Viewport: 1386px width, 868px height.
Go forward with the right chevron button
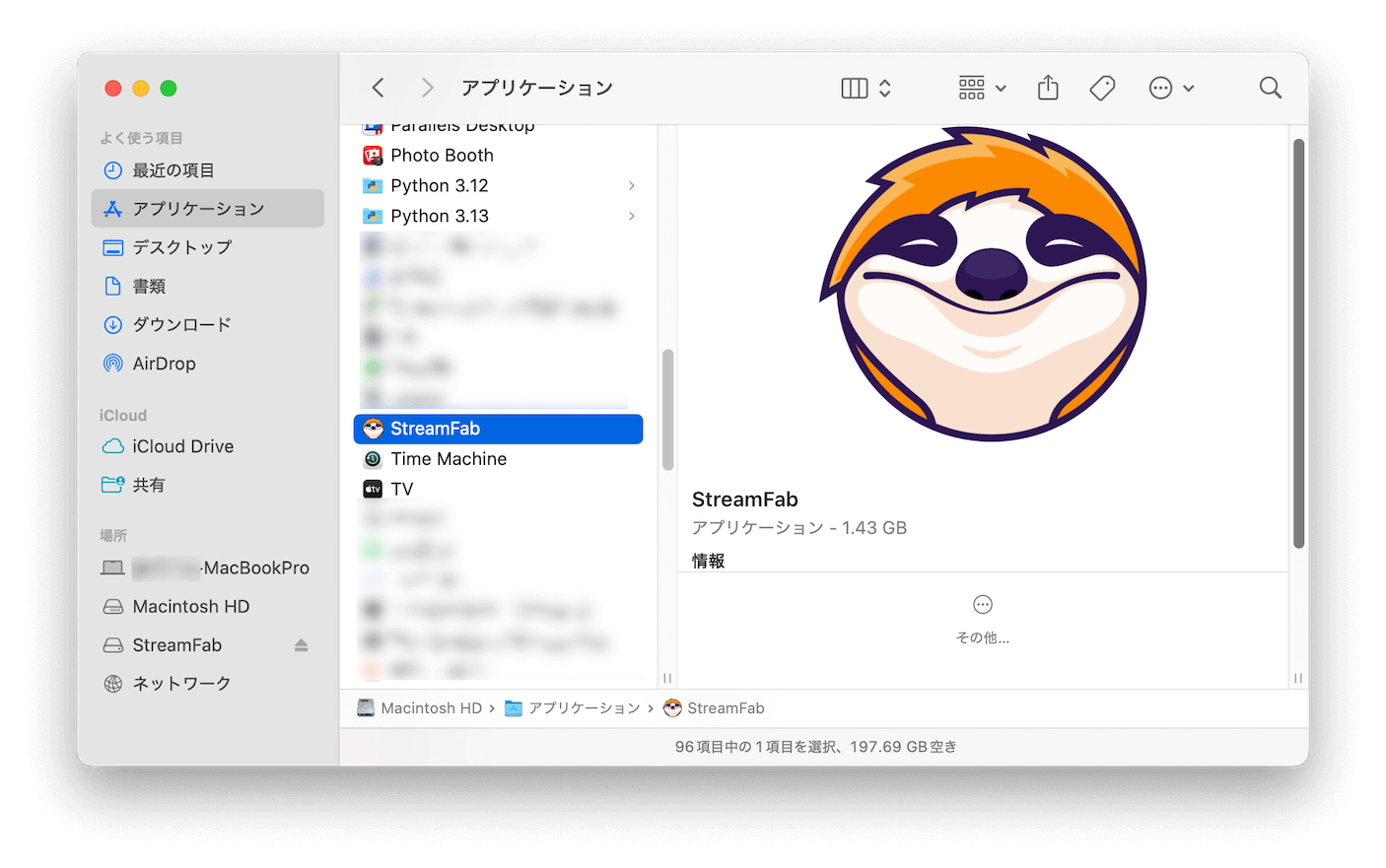click(x=427, y=88)
